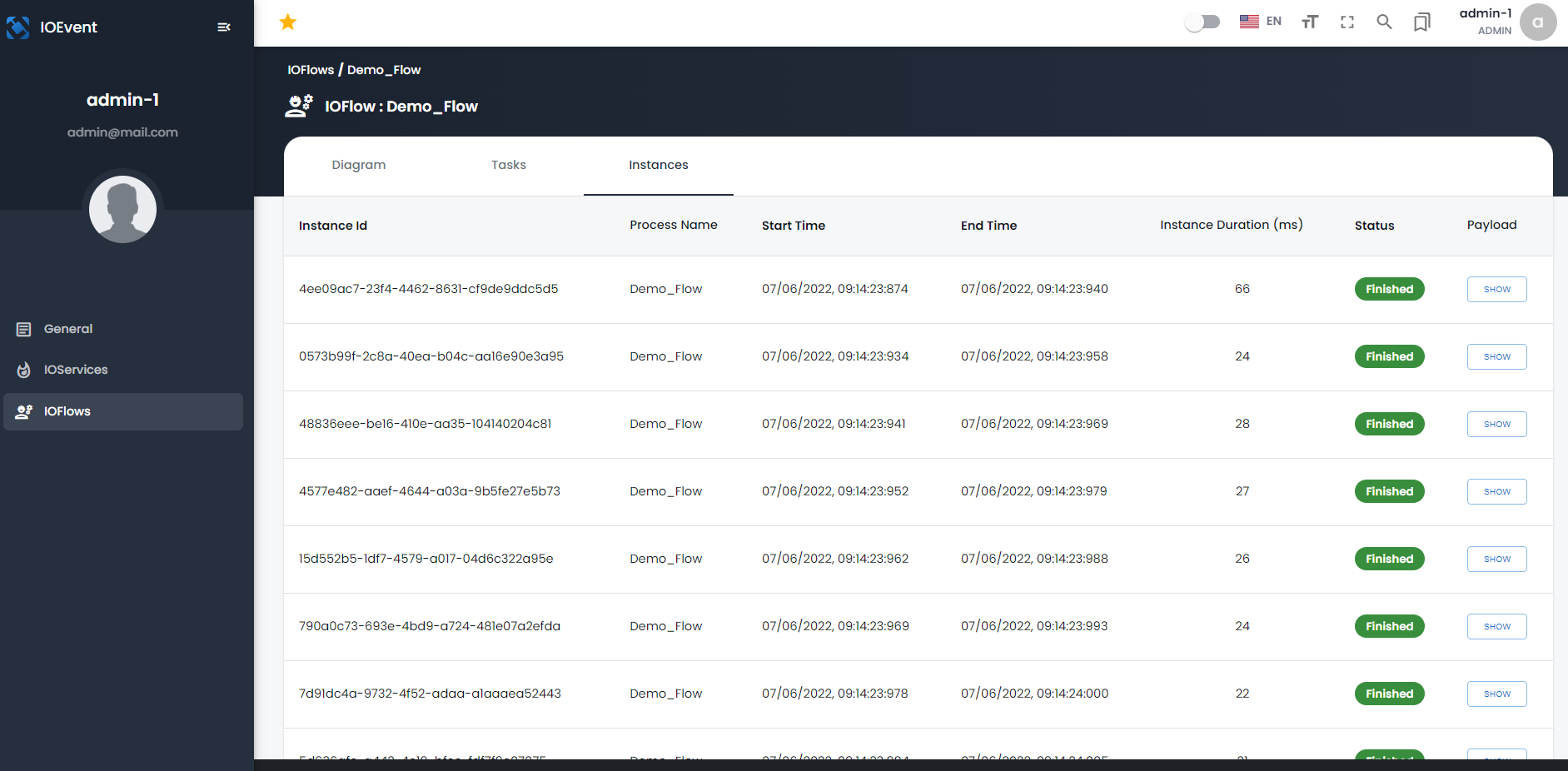Image resolution: width=1568 pixels, height=771 pixels.
Task: Open the EN language selector with flag
Action: coord(1259,21)
